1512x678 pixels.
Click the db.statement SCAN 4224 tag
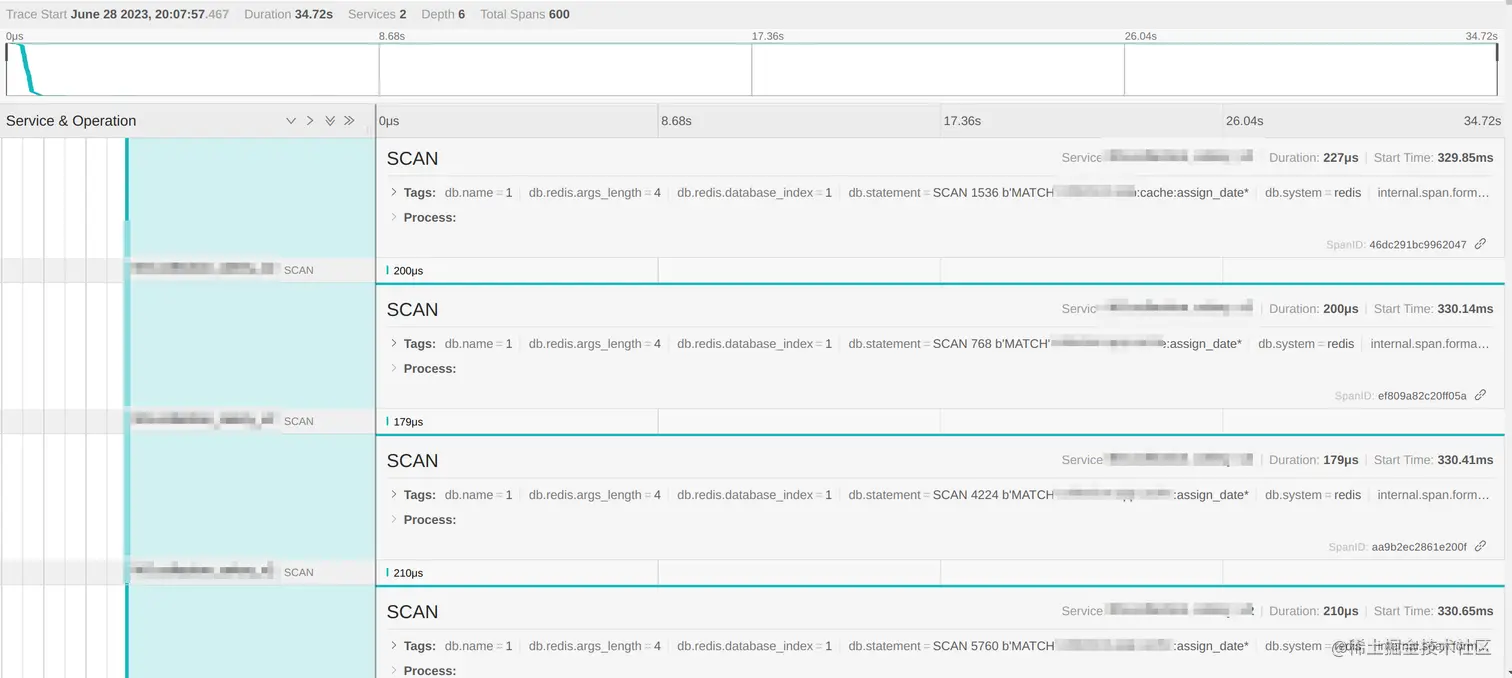click(1048, 495)
